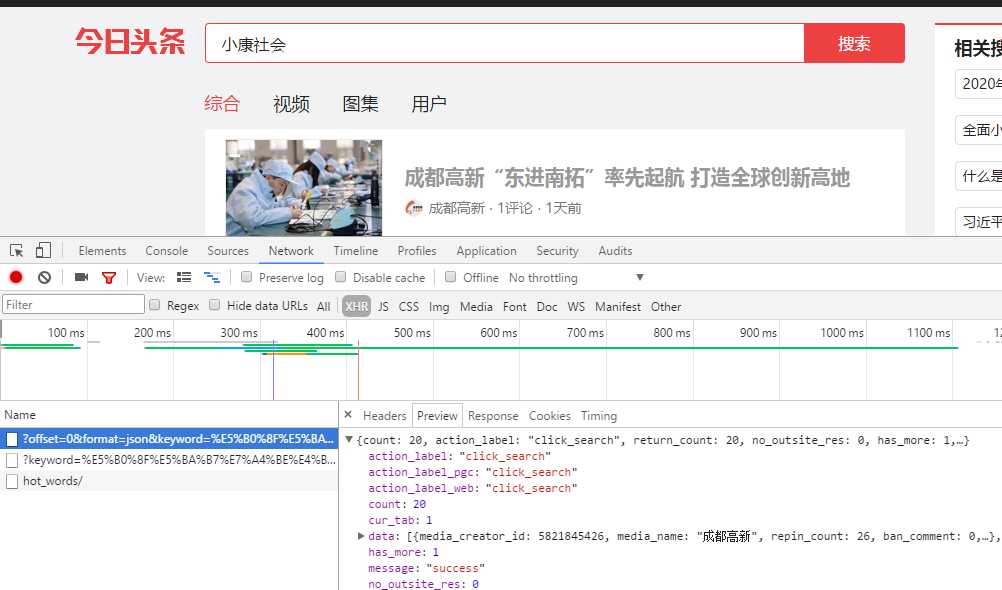The image size is (1002, 590).
Task: Open the Elements panel tab
Action: (102, 251)
